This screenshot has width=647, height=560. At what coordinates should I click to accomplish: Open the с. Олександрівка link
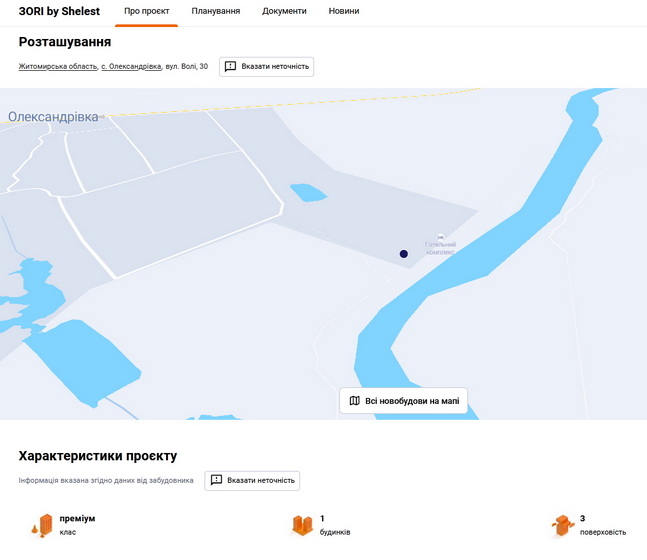[x=131, y=67]
